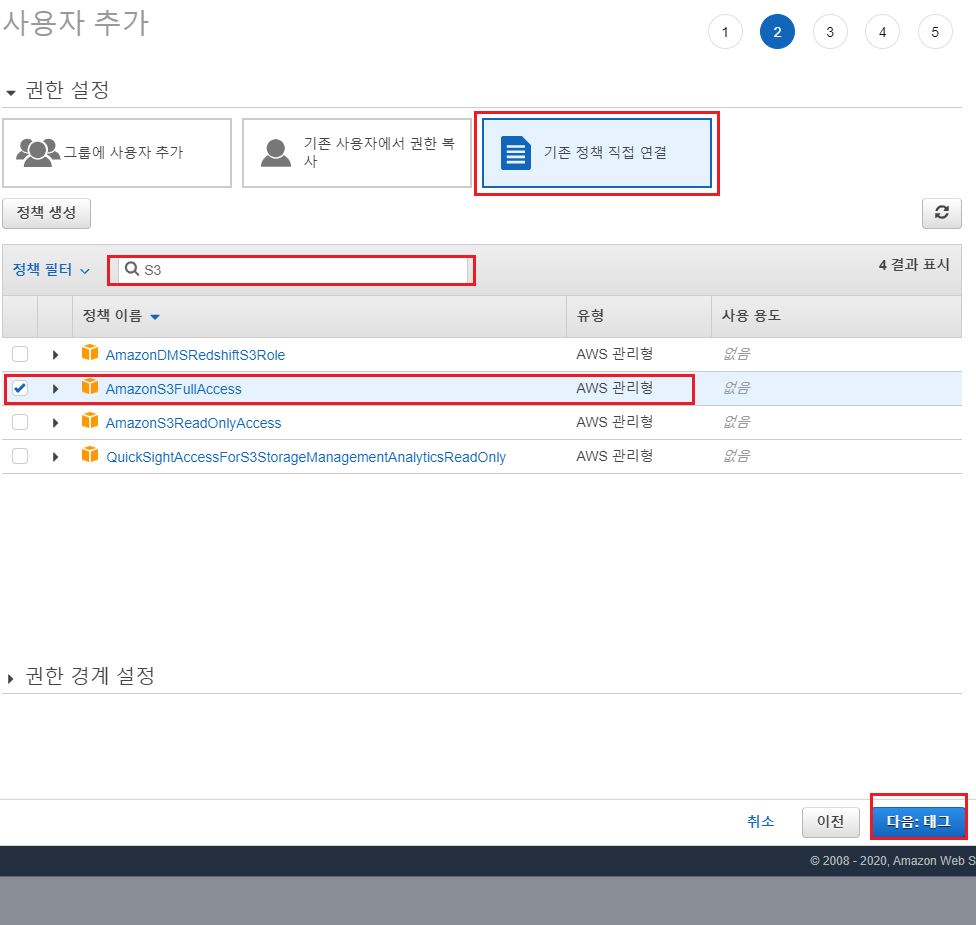976x925 pixels.
Task: Click 'AWS 관리형' in the AmazonDMSRedshiftS3Role row
Action: (x=614, y=354)
